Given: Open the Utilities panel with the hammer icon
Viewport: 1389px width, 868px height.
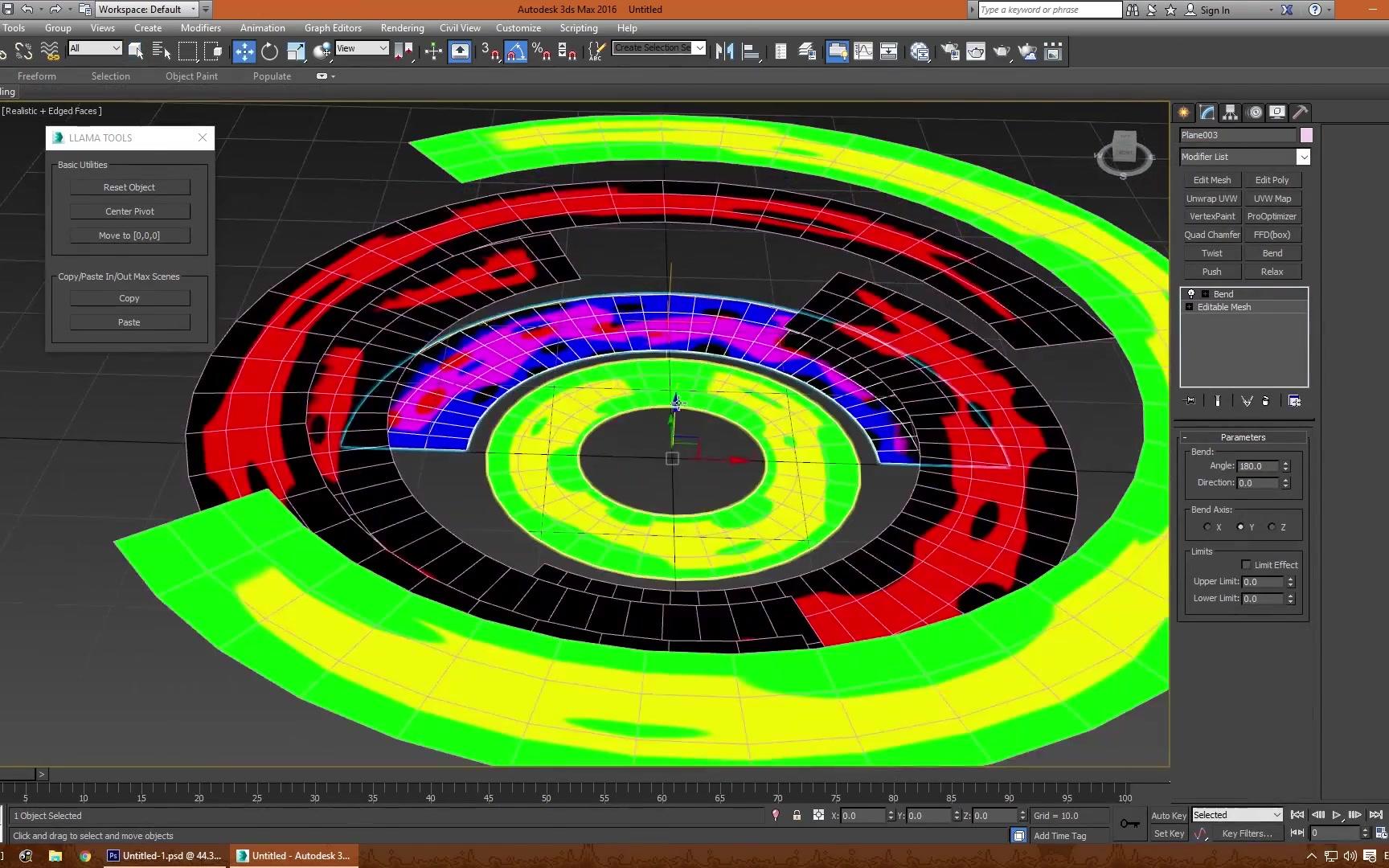Looking at the screenshot, I should pyautogui.click(x=1300, y=112).
